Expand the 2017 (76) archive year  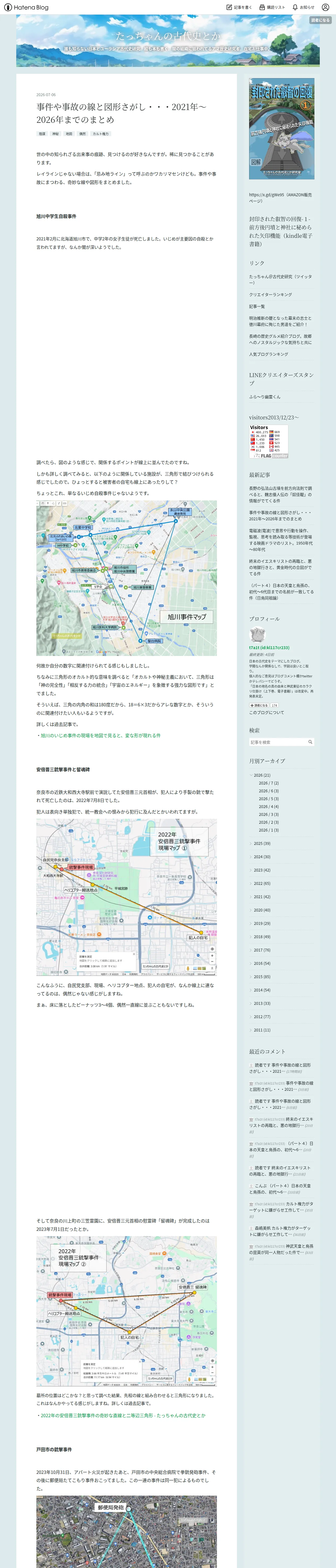[x=251, y=950]
